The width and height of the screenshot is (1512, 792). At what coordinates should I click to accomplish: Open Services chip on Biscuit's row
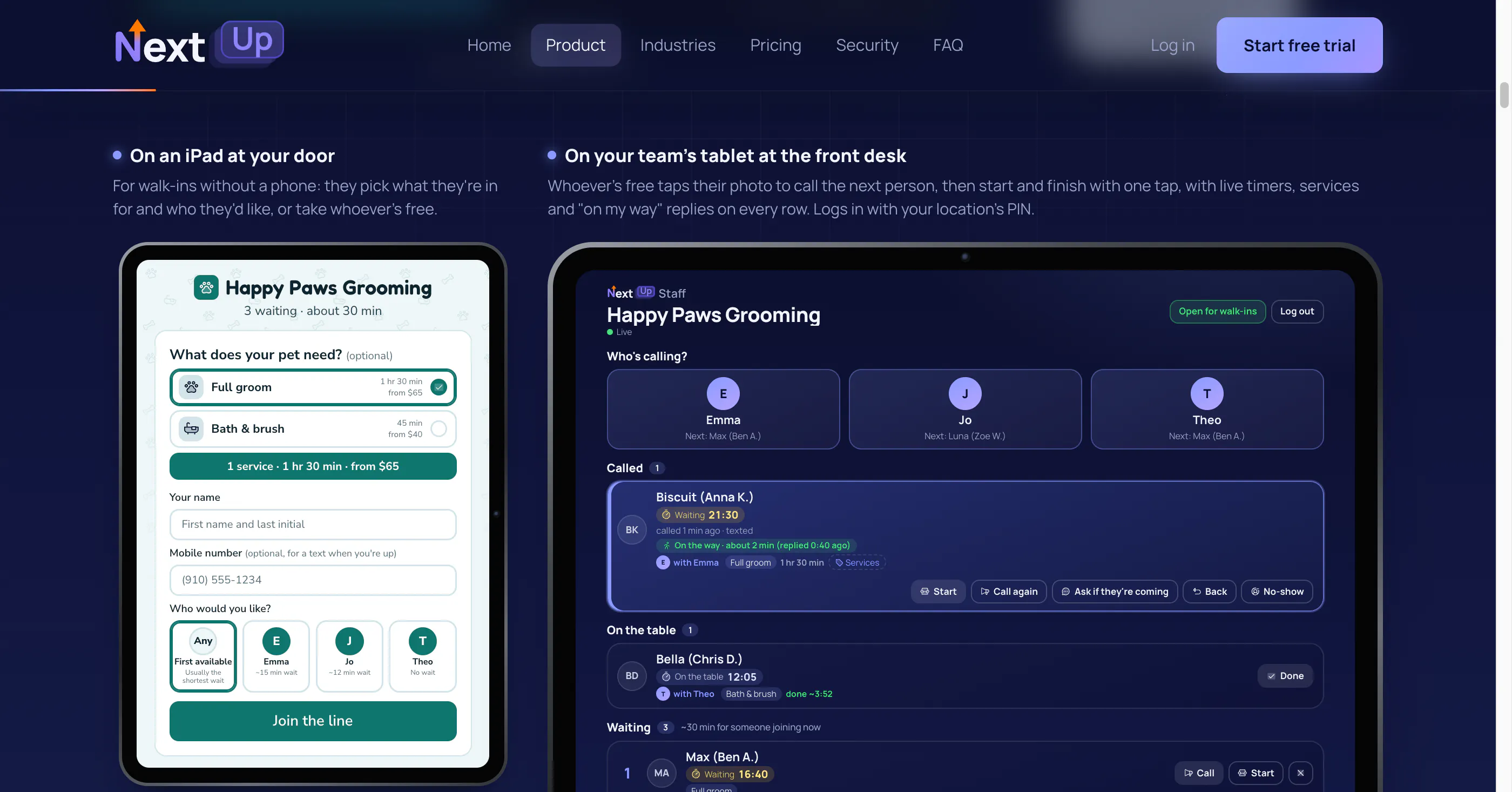856,562
